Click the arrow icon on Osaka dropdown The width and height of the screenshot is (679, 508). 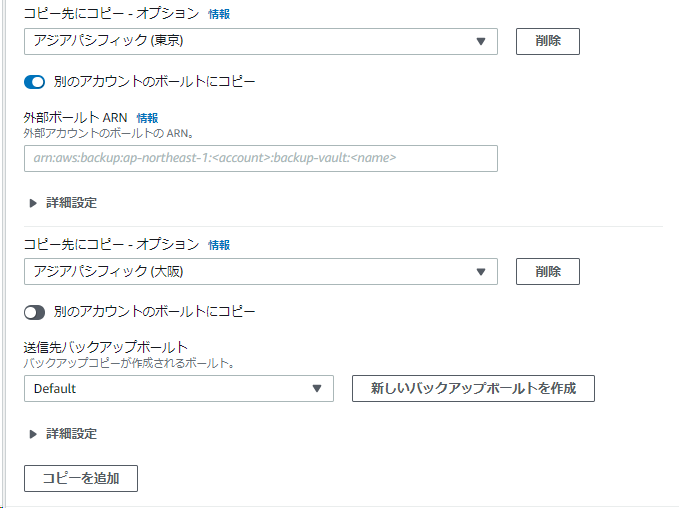coord(481,271)
